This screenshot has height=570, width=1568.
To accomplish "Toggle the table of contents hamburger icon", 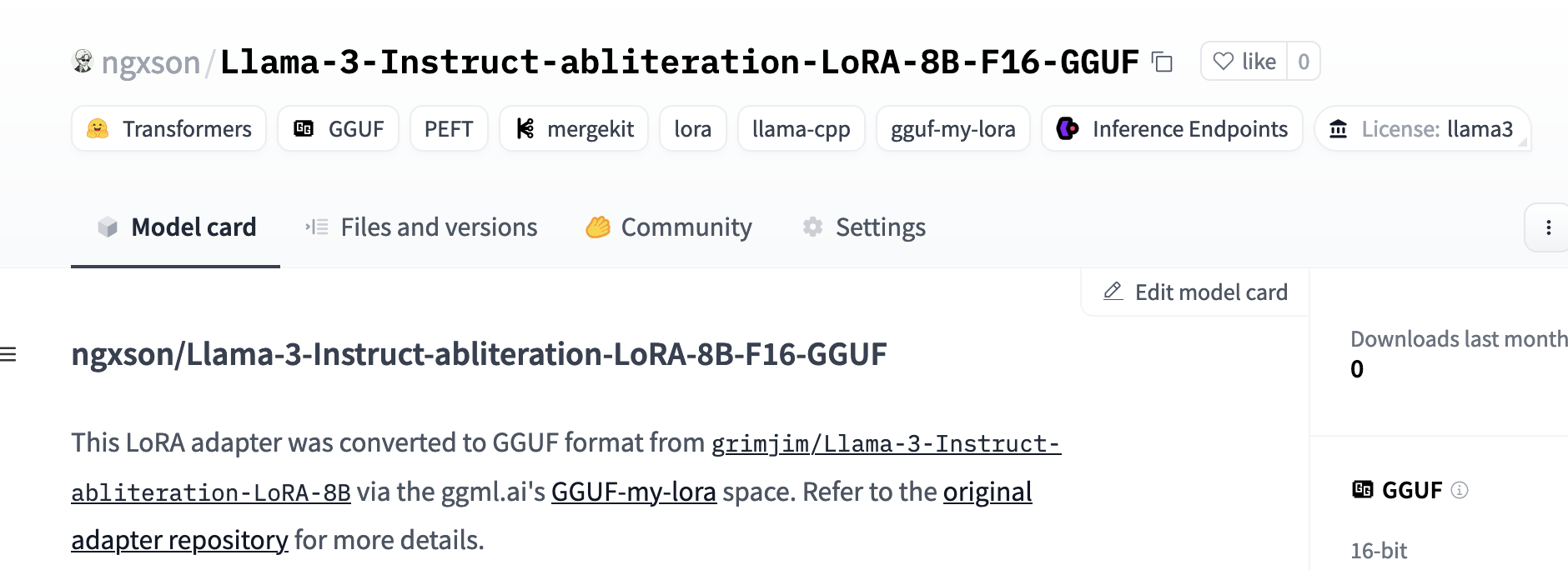I will (x=8, y=355).
